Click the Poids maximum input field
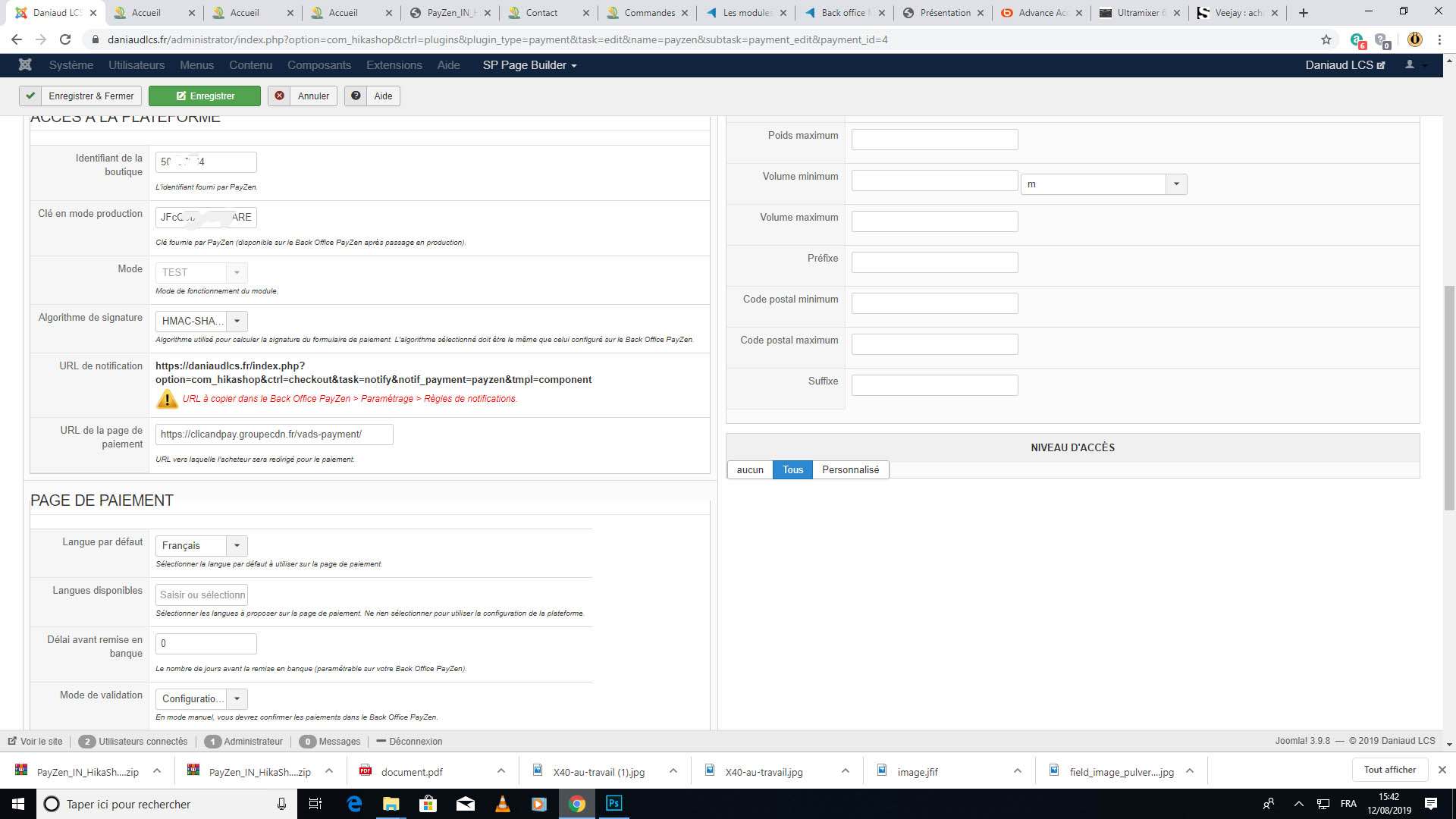1456x819 pixels. [x=934, y=140]
